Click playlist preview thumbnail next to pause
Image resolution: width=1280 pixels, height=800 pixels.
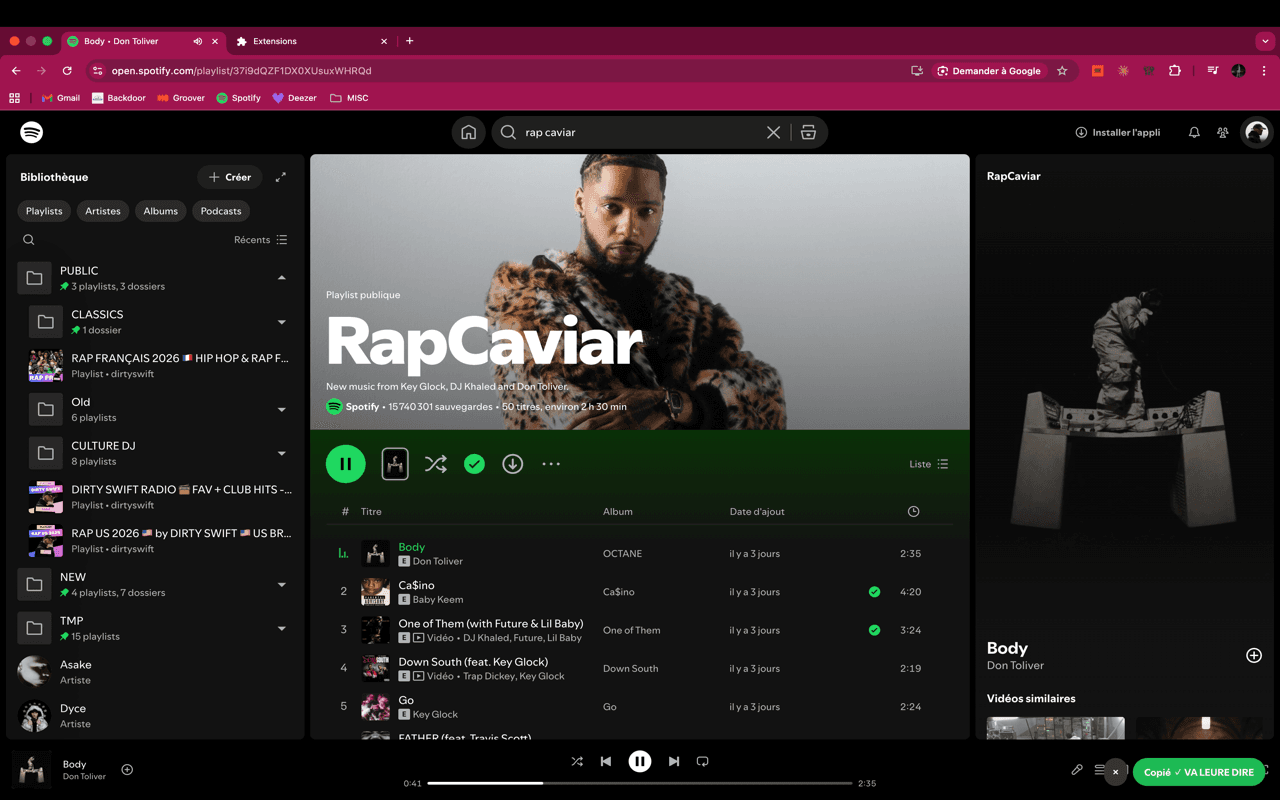[395, 464]
